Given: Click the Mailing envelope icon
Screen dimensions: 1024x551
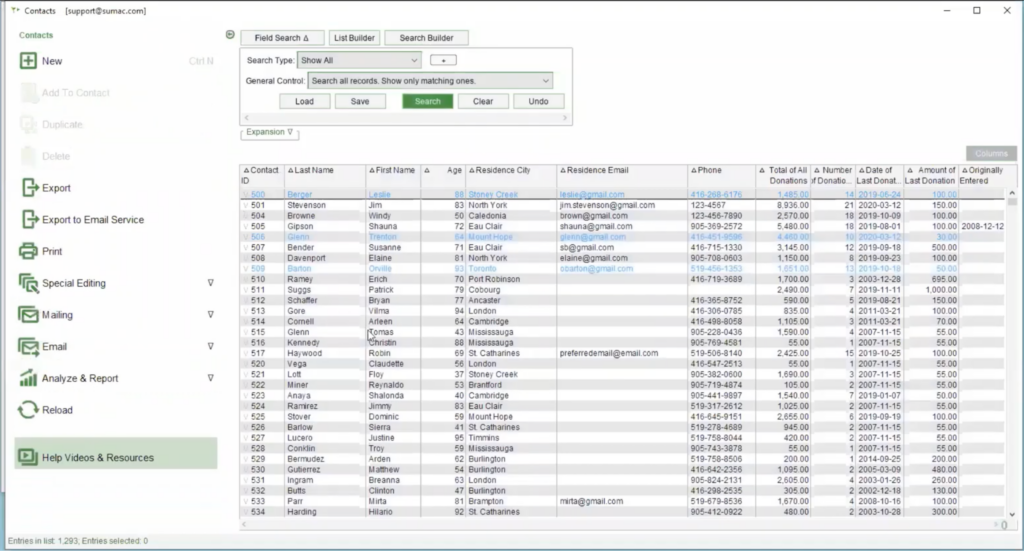Looking at the screenshot, I should (x=28, y=315).
